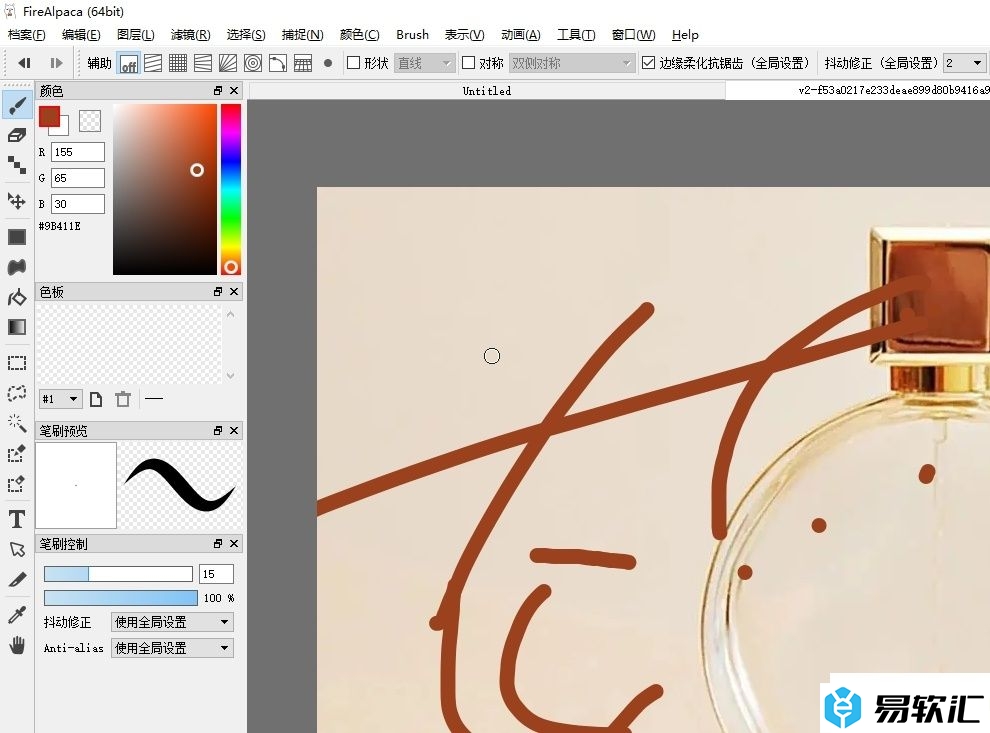Enable crisscross grid snap
The height and width of the screenshot is (733, 990).
(x=178, y=63)
